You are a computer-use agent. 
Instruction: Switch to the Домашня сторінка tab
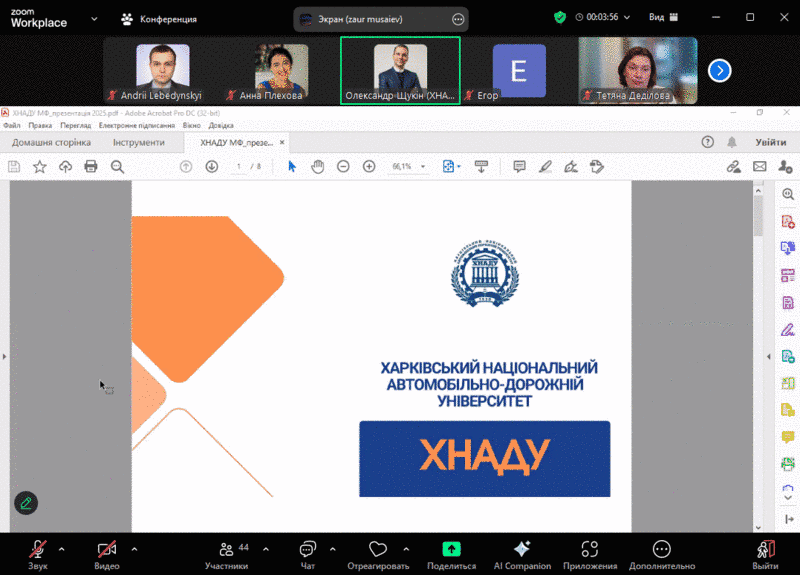point(52,142)
